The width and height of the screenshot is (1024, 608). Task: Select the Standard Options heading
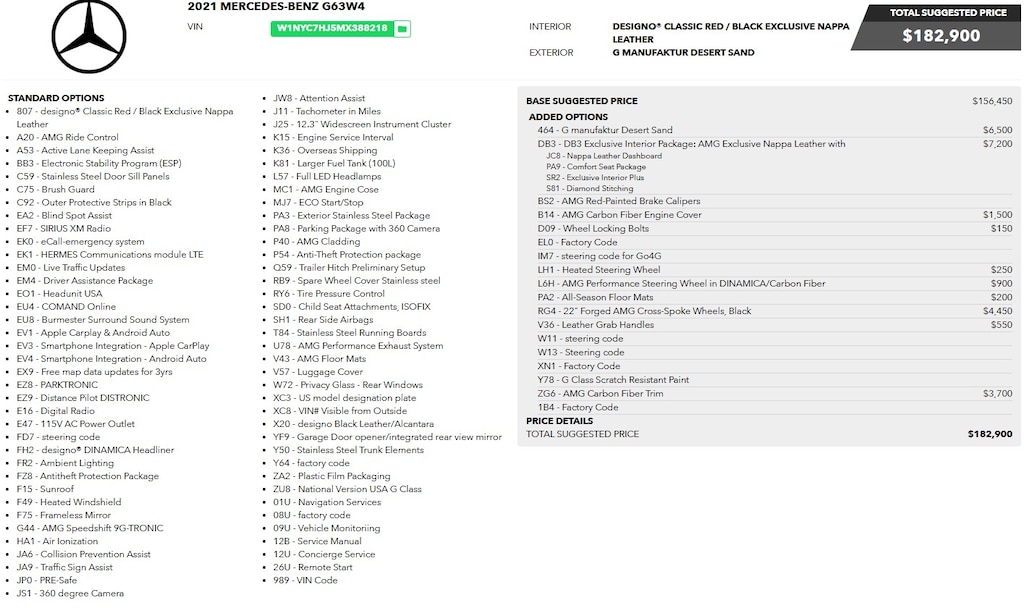click(56, 98)
